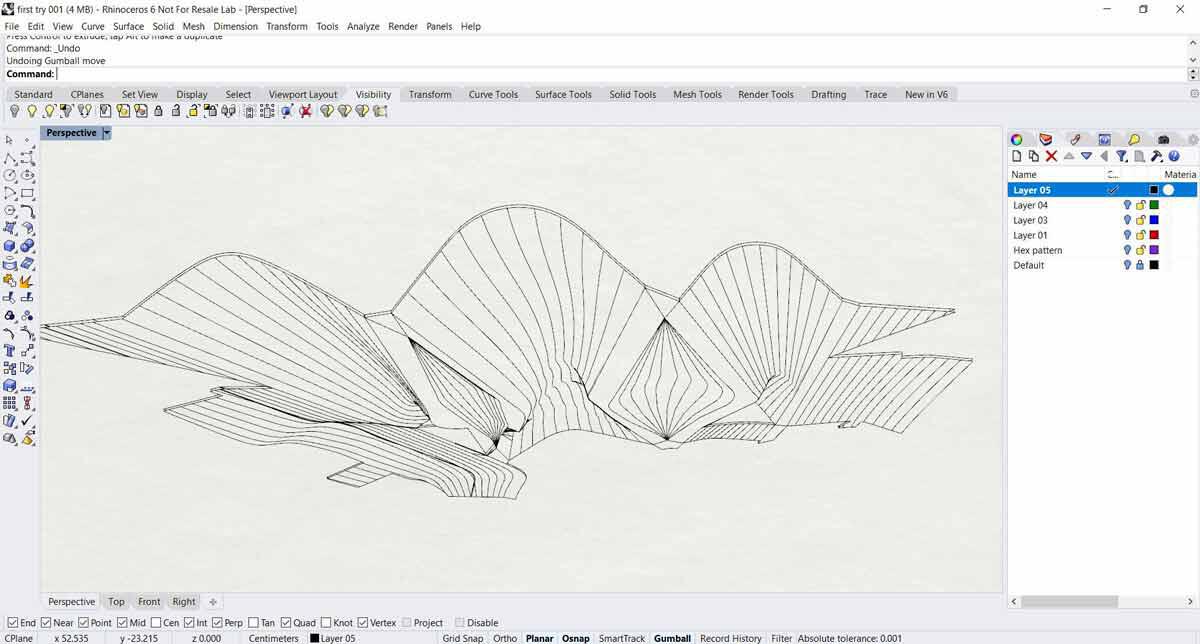Click the Record History status button
The height and width of the screenshot is (644, 1200).
tap(730, 638)
